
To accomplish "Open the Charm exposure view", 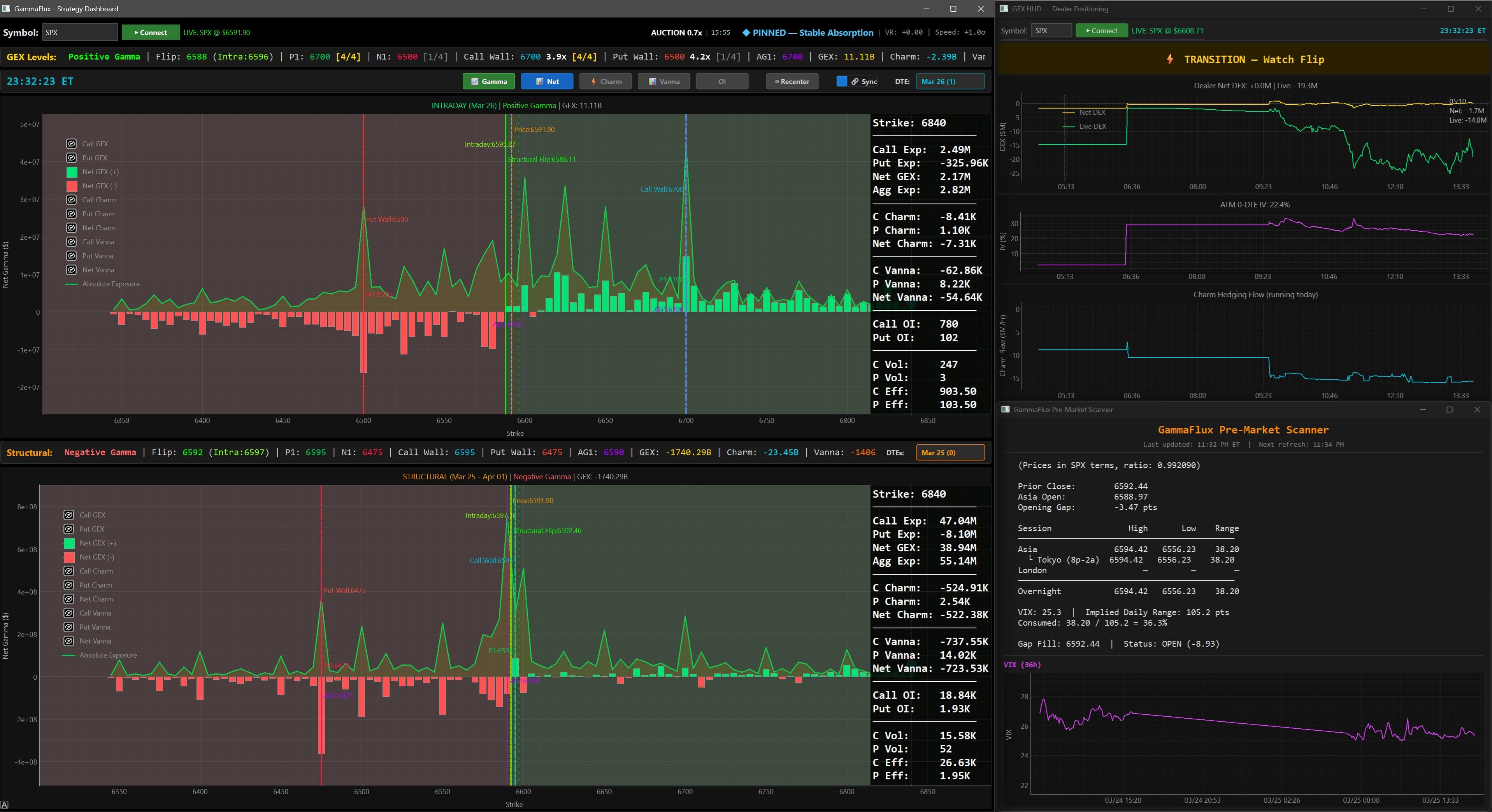I will click(x=605, y=81).
